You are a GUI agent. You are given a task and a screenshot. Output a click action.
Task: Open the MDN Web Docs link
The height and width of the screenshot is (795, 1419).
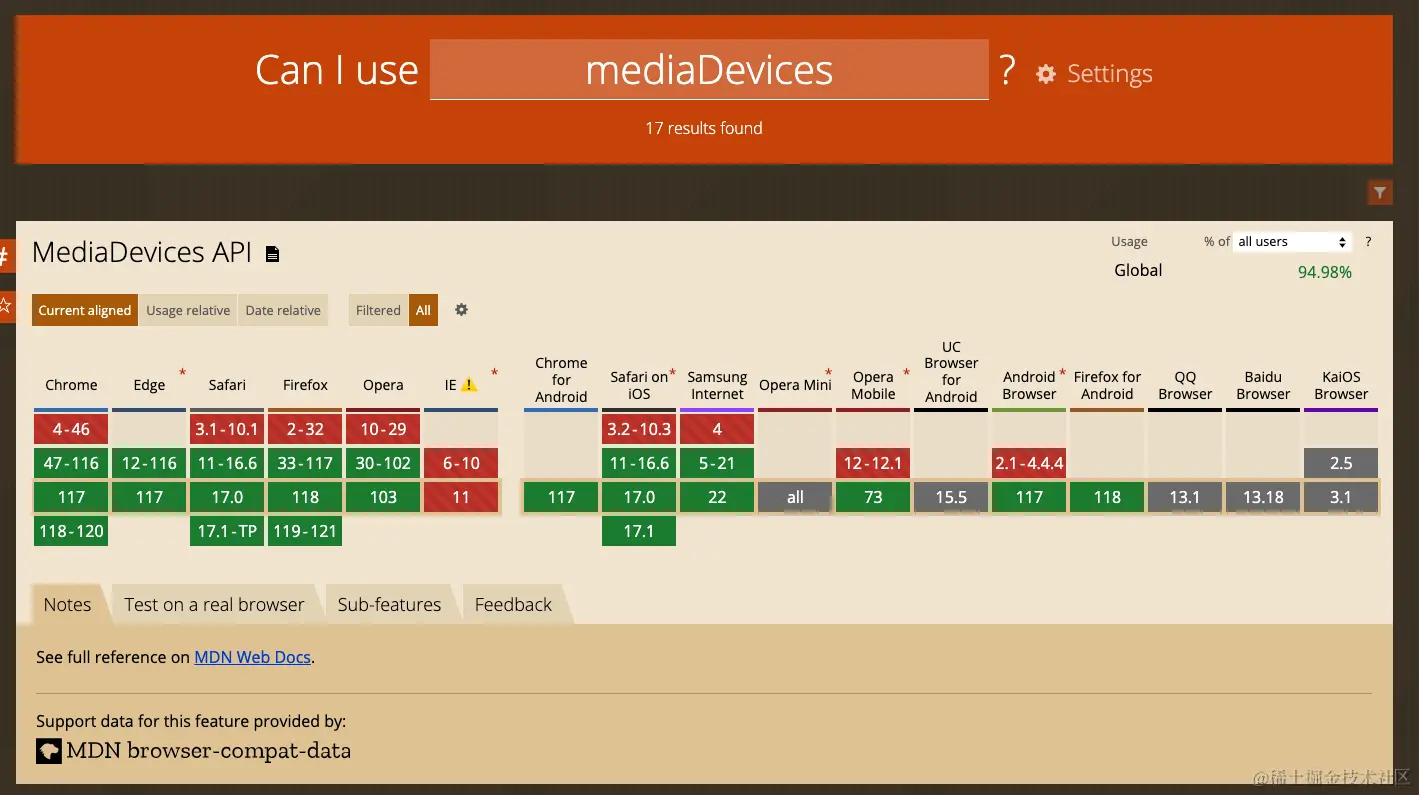(x=252, y=657)
